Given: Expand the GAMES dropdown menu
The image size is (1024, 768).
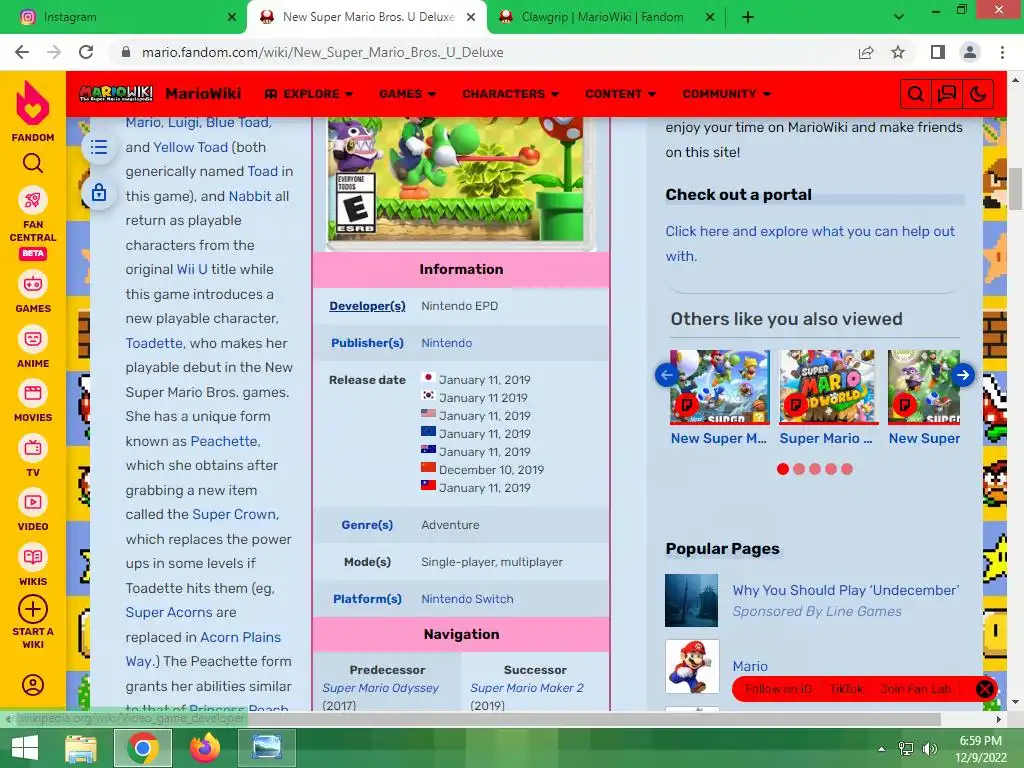Looking at the screenshot, I should (408, 94).
